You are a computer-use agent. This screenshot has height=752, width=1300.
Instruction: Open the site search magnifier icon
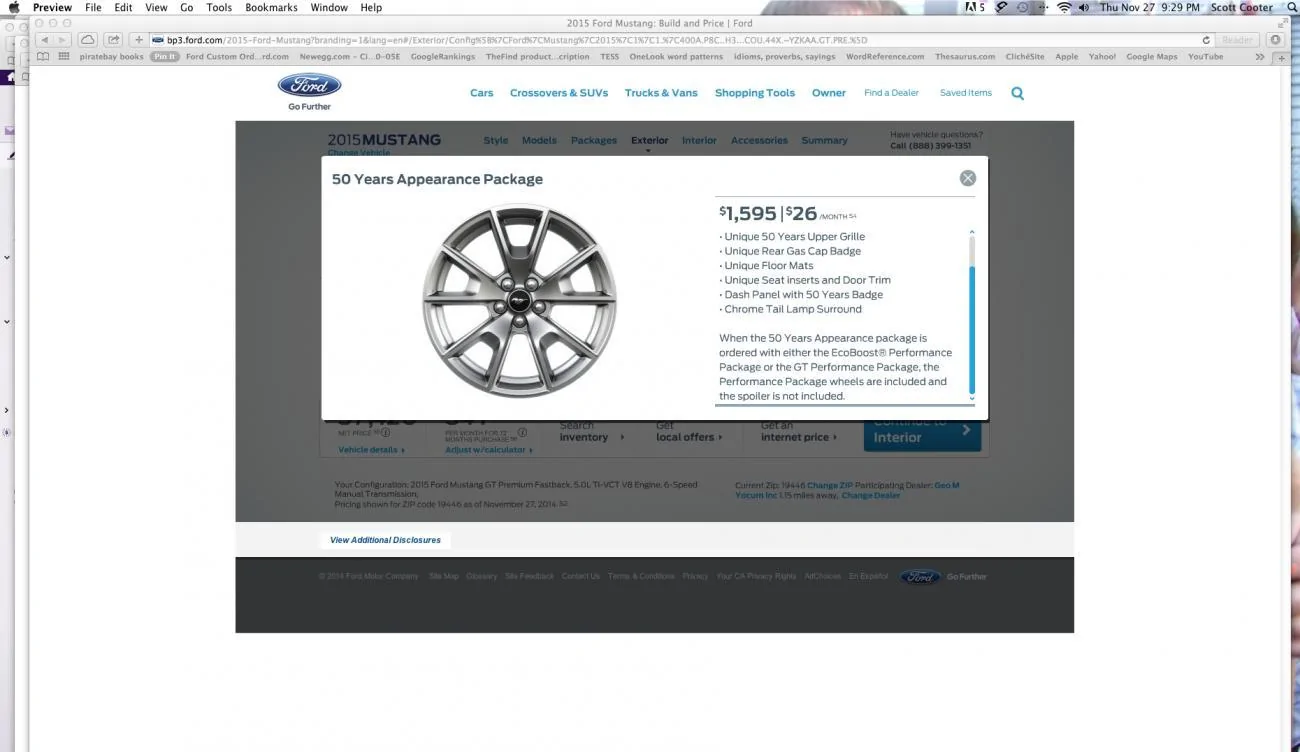pos(1017,93)
